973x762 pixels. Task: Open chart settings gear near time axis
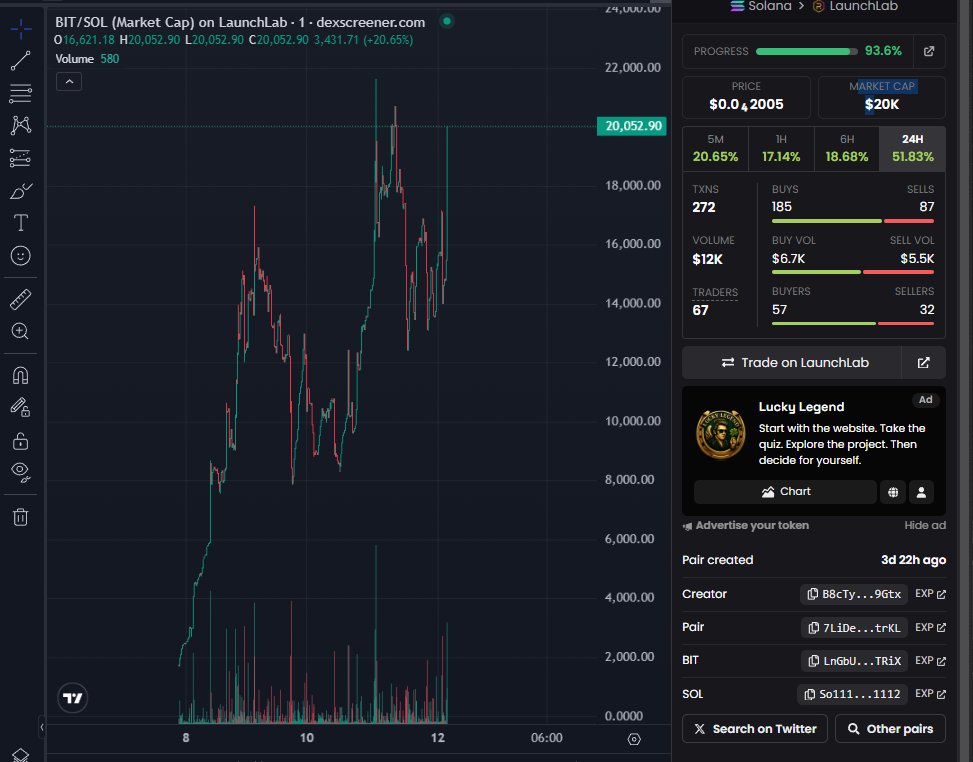point(634,739)
